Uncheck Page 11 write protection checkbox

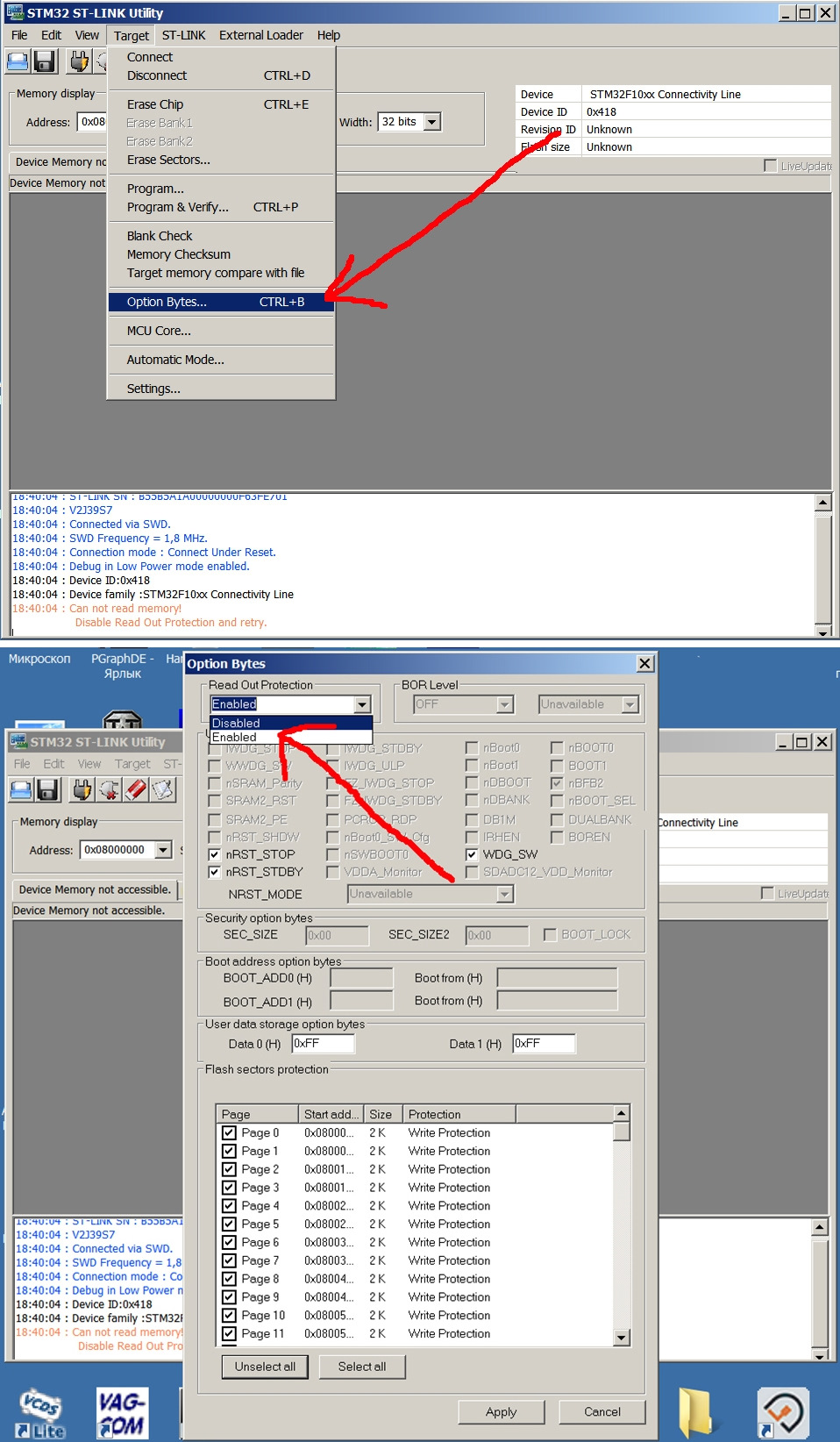coord(229,1334)
